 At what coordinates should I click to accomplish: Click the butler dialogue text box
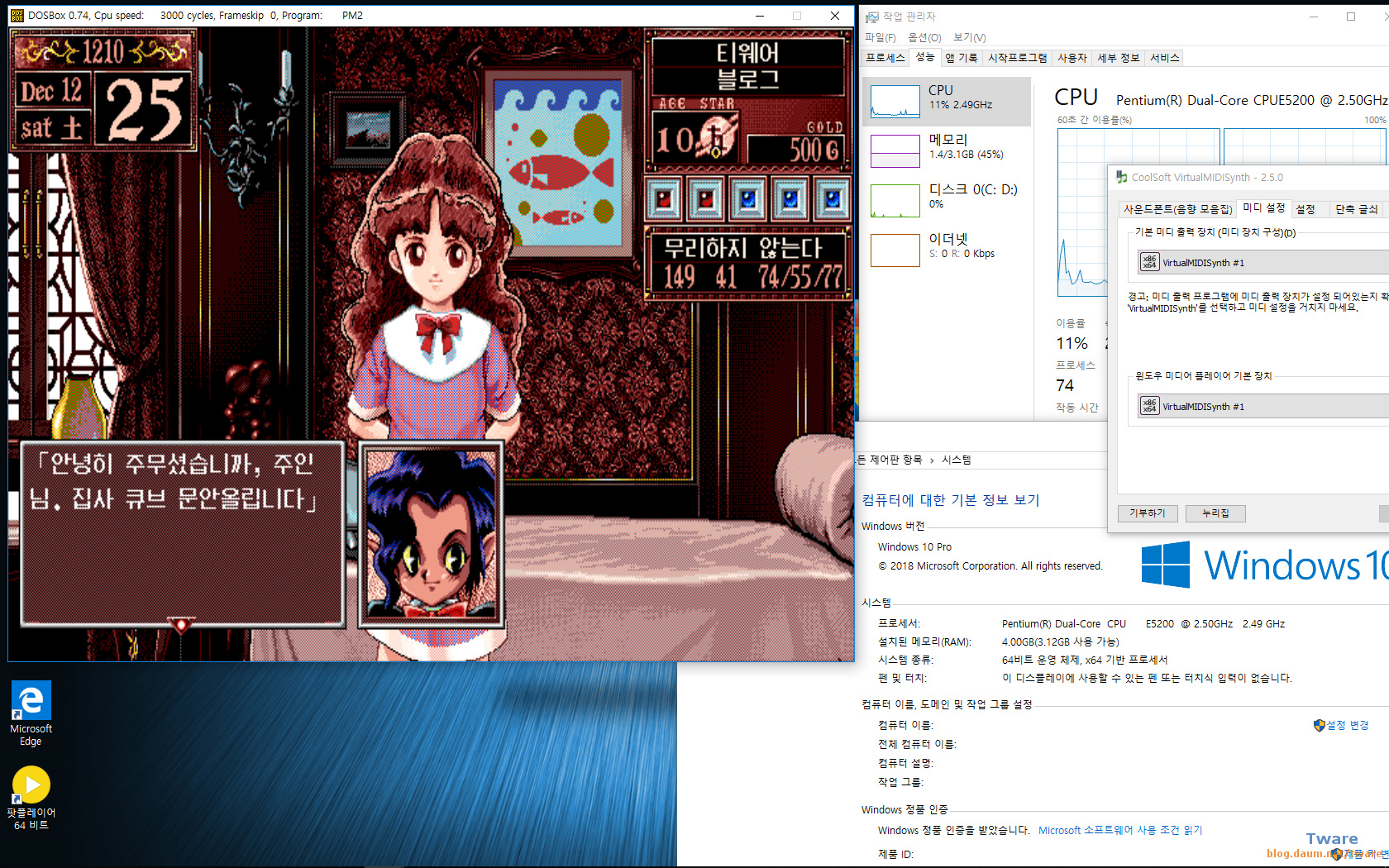click(181, 534)
